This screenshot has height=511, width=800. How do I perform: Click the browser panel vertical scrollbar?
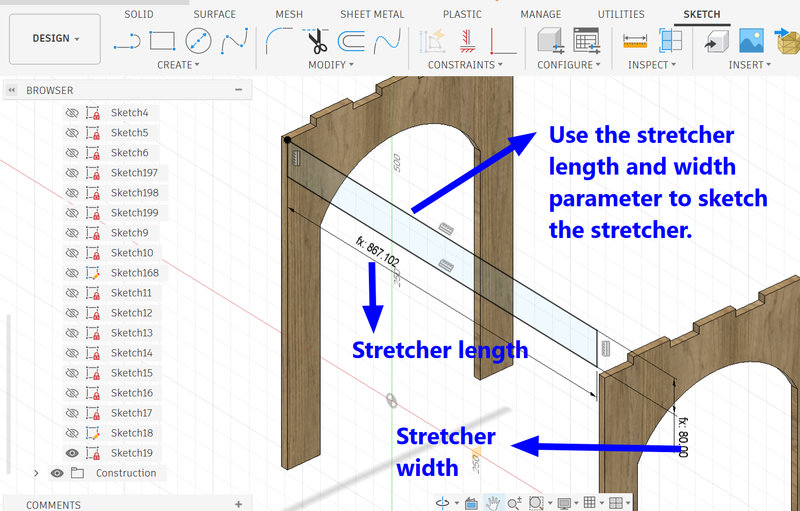pyautogui.click(x=8, y=393)
